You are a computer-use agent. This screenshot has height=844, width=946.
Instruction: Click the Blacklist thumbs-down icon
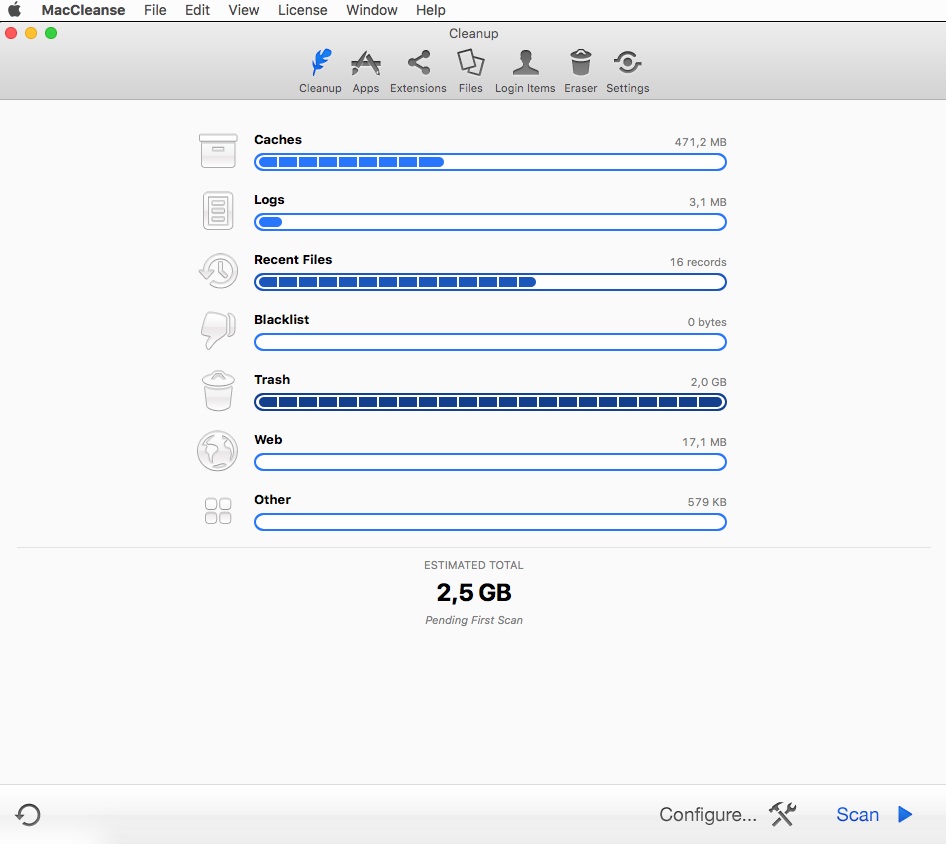pyautogui.click(x=218, y=330)
